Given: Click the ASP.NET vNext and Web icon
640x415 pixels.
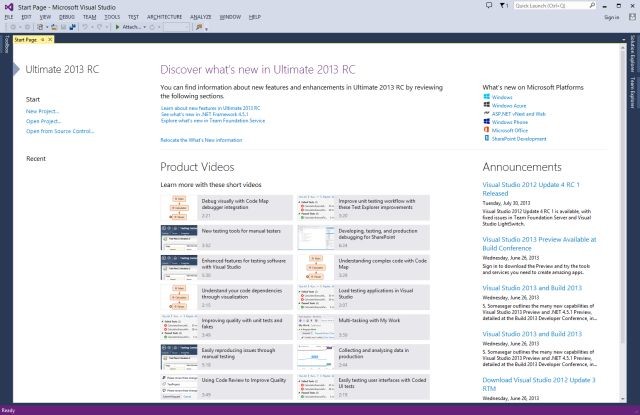Looking at the screenshot, I should point(487,113).
